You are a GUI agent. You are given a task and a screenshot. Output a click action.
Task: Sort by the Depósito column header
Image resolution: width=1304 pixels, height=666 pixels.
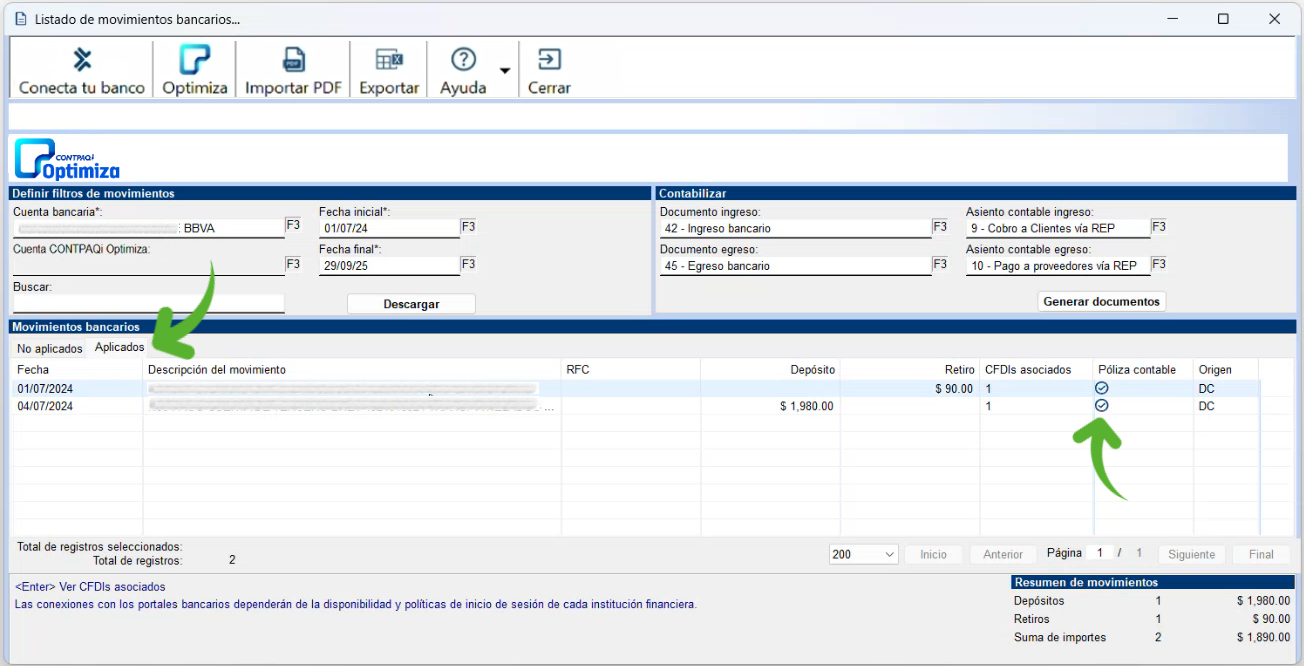pyautogui.click(x=770, y=370)
